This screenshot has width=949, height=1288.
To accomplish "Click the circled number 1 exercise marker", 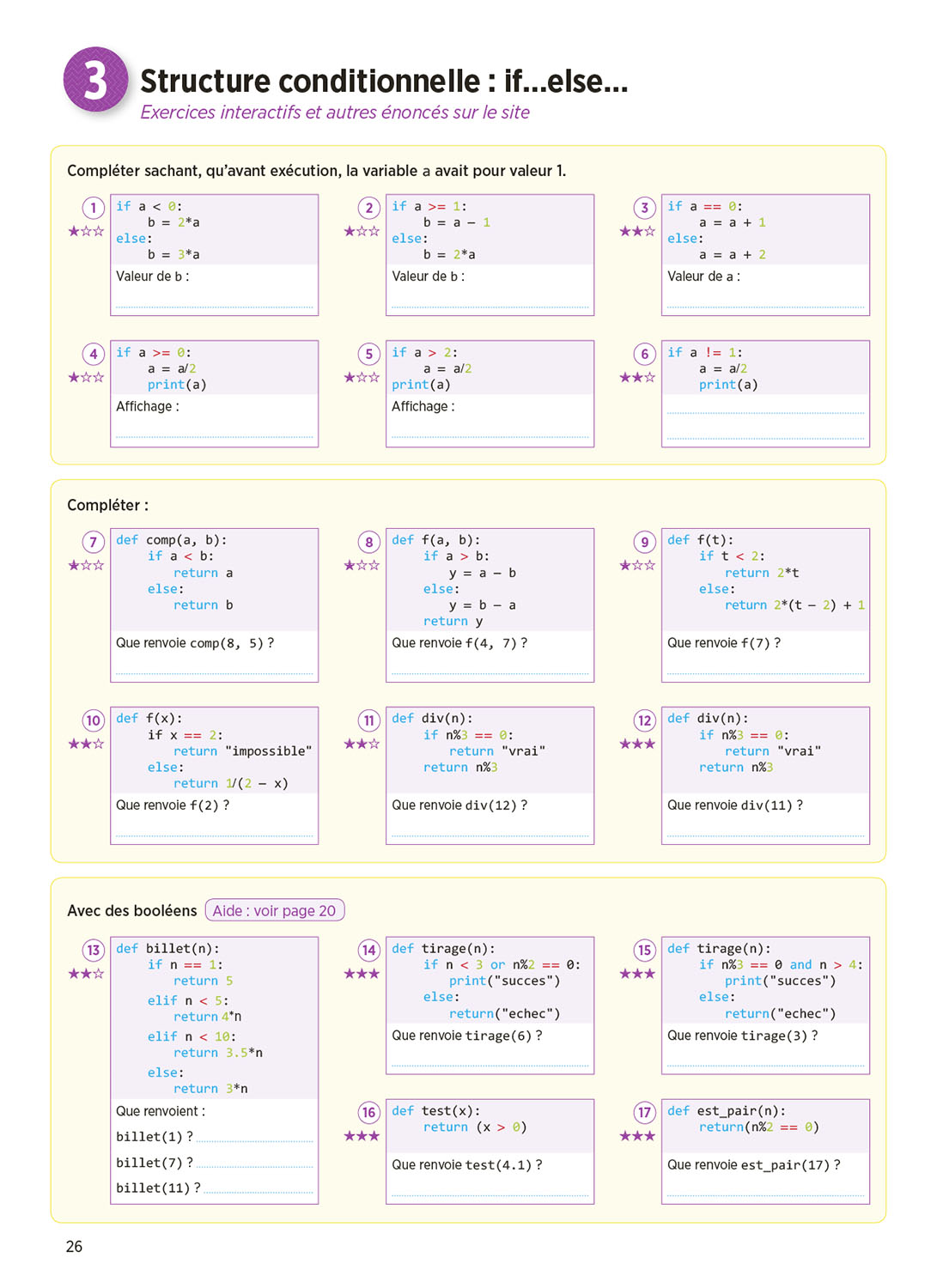I will coord(93,208).
